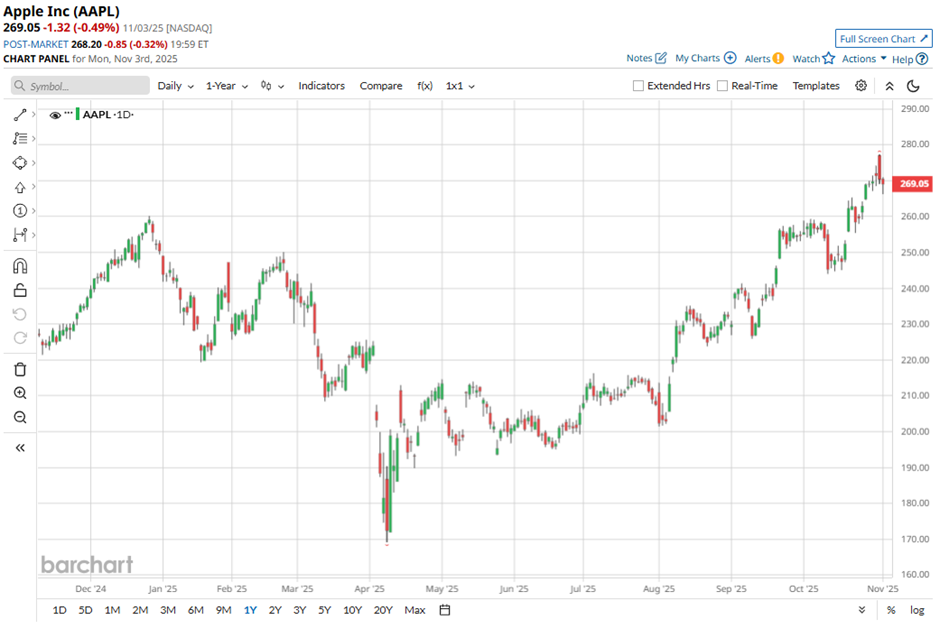Toggle AAPL series visibility eye icon

tap(55, 115)
